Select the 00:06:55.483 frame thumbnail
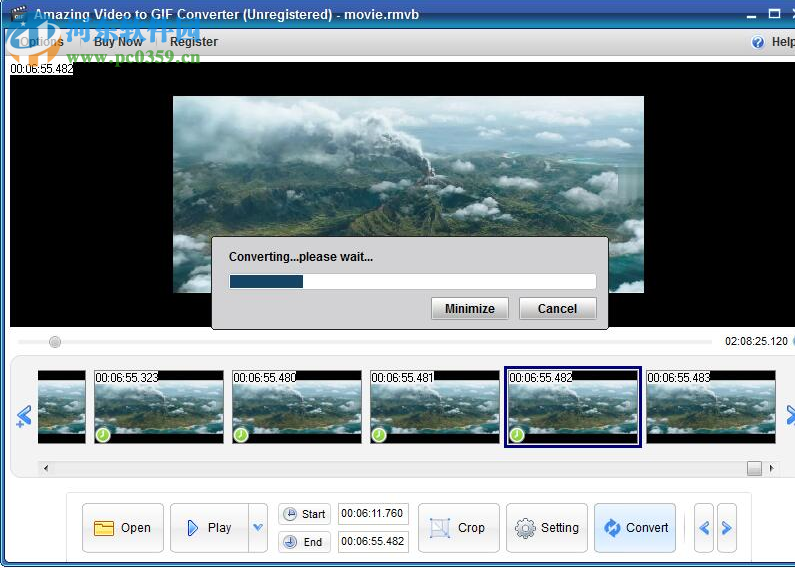The width and height of the screenshot is (795, 568). [711, 407]
